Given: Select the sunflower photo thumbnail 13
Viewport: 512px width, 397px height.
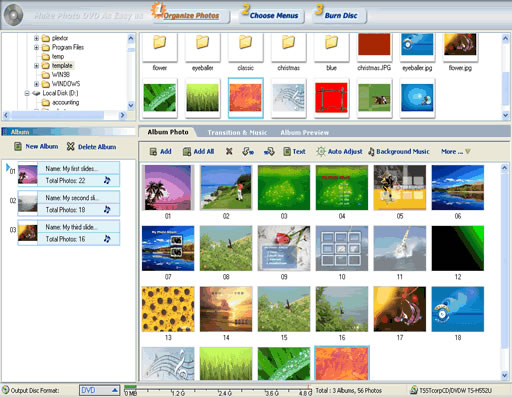Looking at the screenshot, I should pyautogui.click(x=168, y=309).
